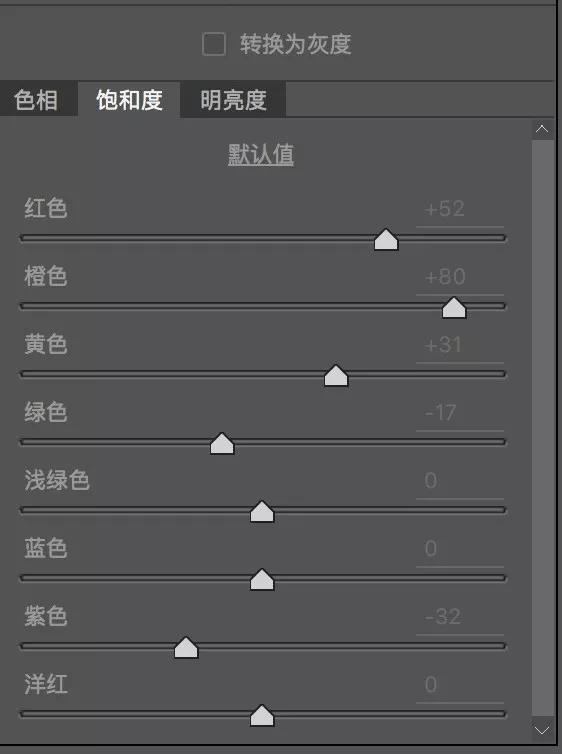562x754 pixels.
Task: Enable the 转换为灰度 checkbox
Action: (x=214, y=44)
